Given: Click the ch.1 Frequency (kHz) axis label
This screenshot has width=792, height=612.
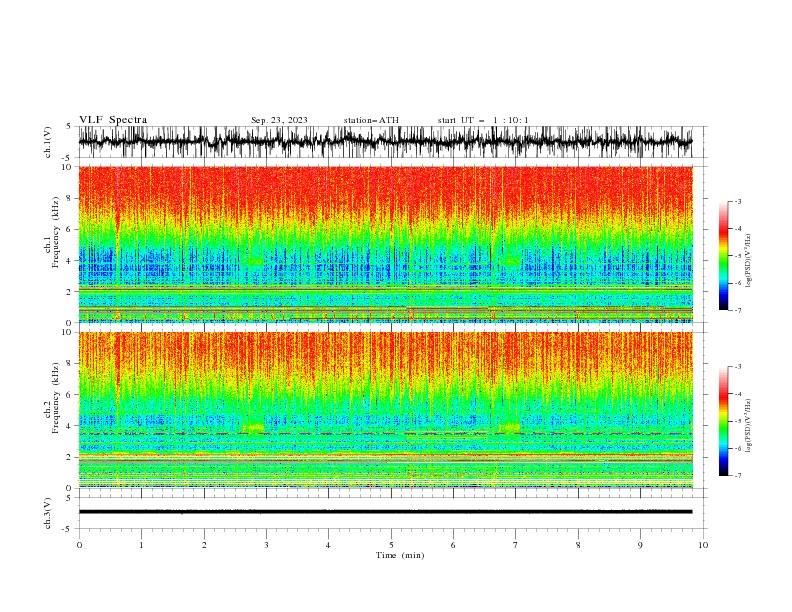Looking at the screenshot, I should [52, 233].
